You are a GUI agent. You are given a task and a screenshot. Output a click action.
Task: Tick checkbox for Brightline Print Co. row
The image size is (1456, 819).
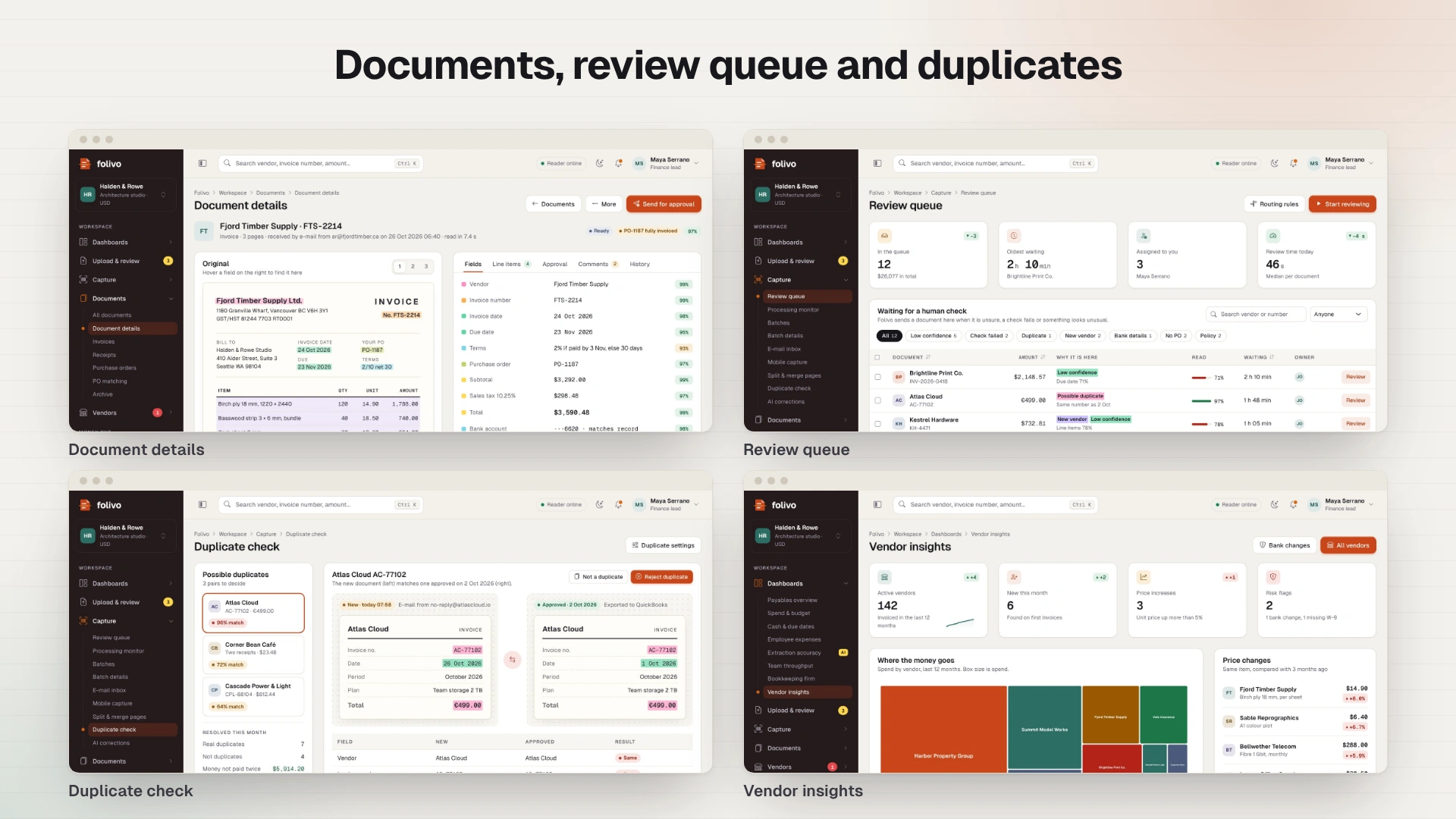click(x=877, y=377)
